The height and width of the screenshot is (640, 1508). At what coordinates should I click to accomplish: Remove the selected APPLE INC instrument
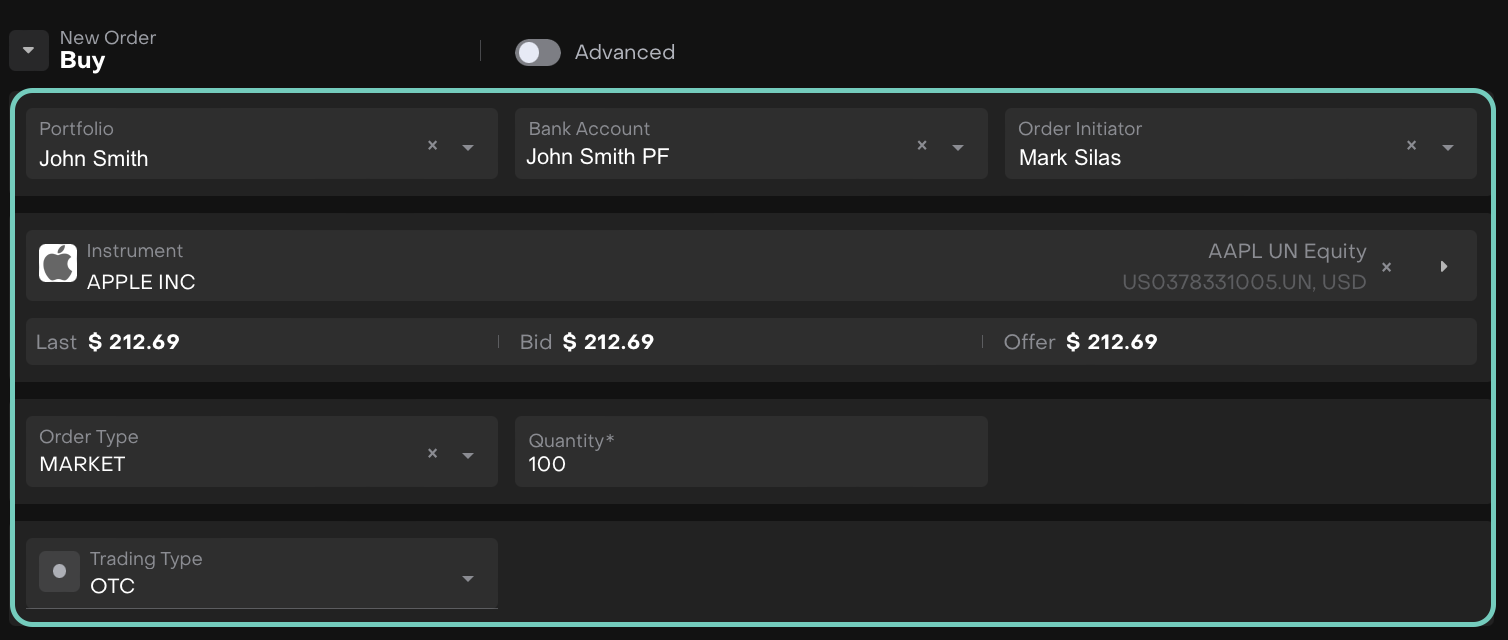[x=1387, y=267]
